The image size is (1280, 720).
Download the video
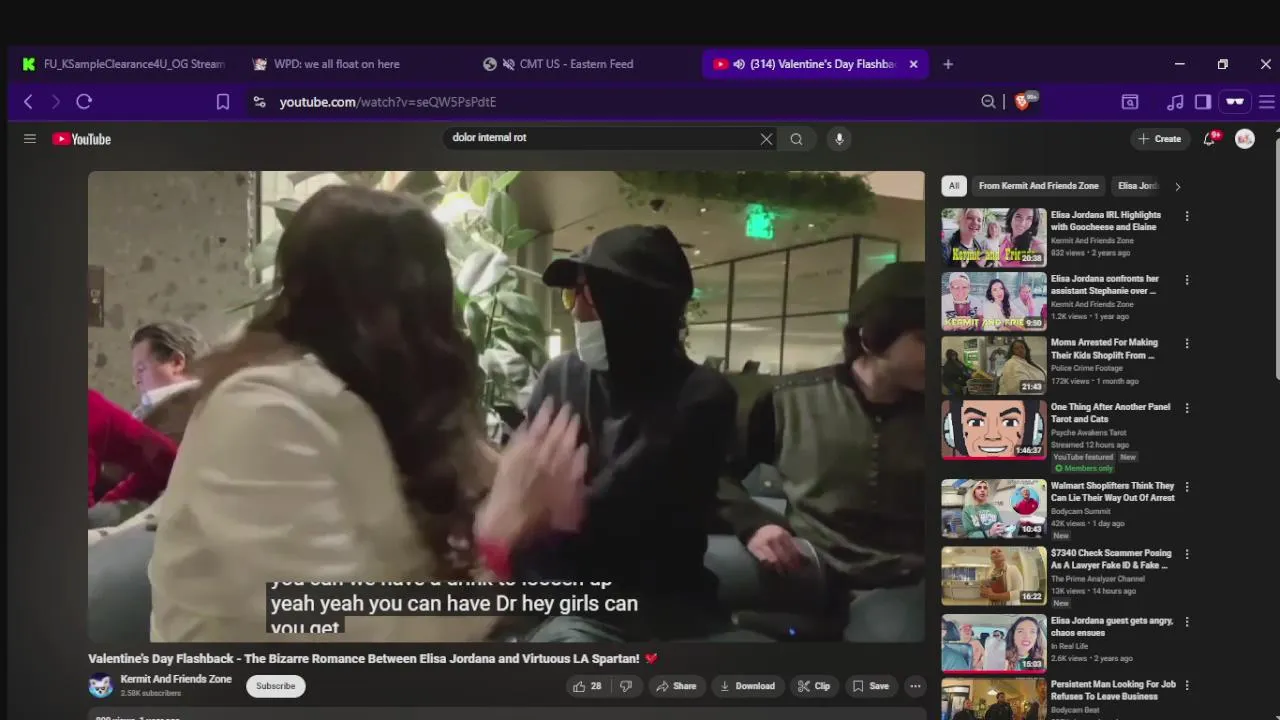point(747,686)
